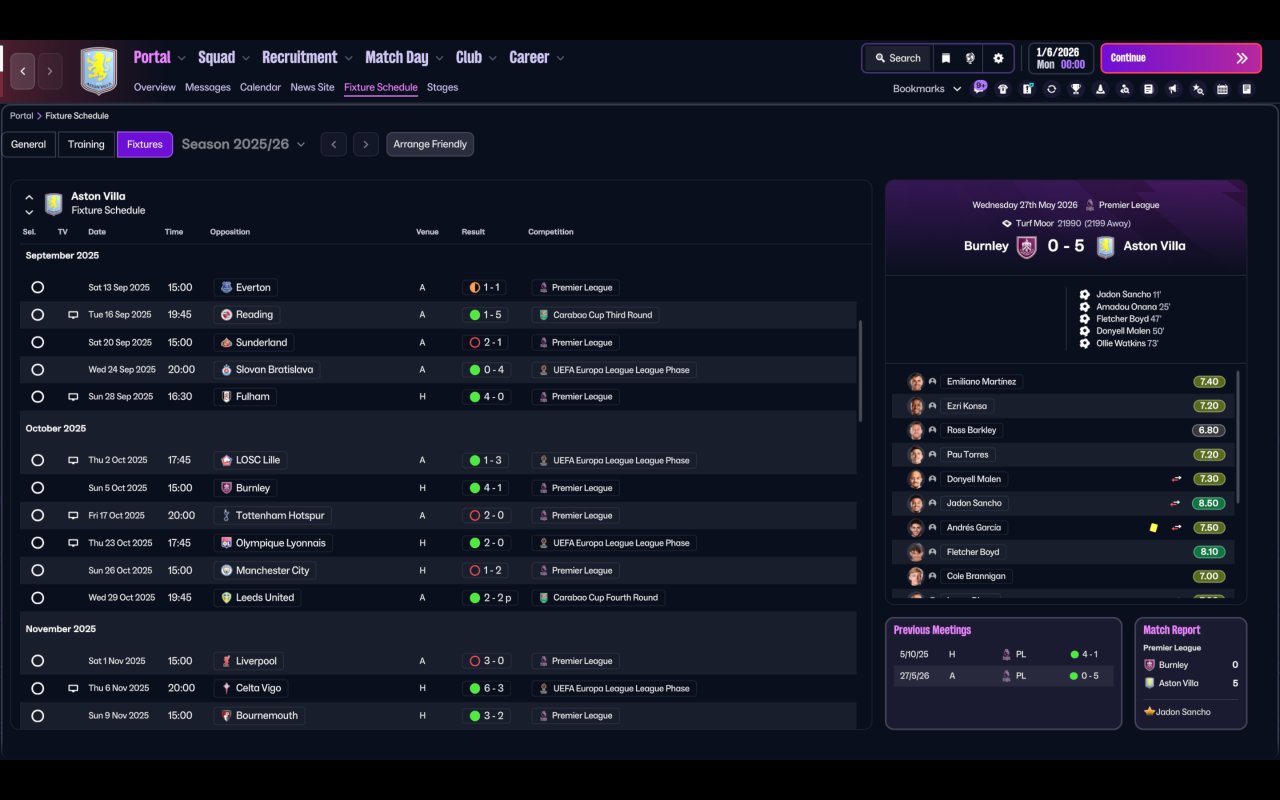
Task: Select the Sunderland fixture radio button
Action: pos(37,342)
